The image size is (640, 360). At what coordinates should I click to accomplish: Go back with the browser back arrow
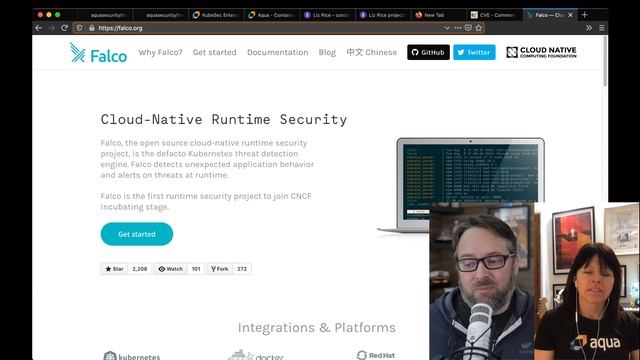[39, 28]
